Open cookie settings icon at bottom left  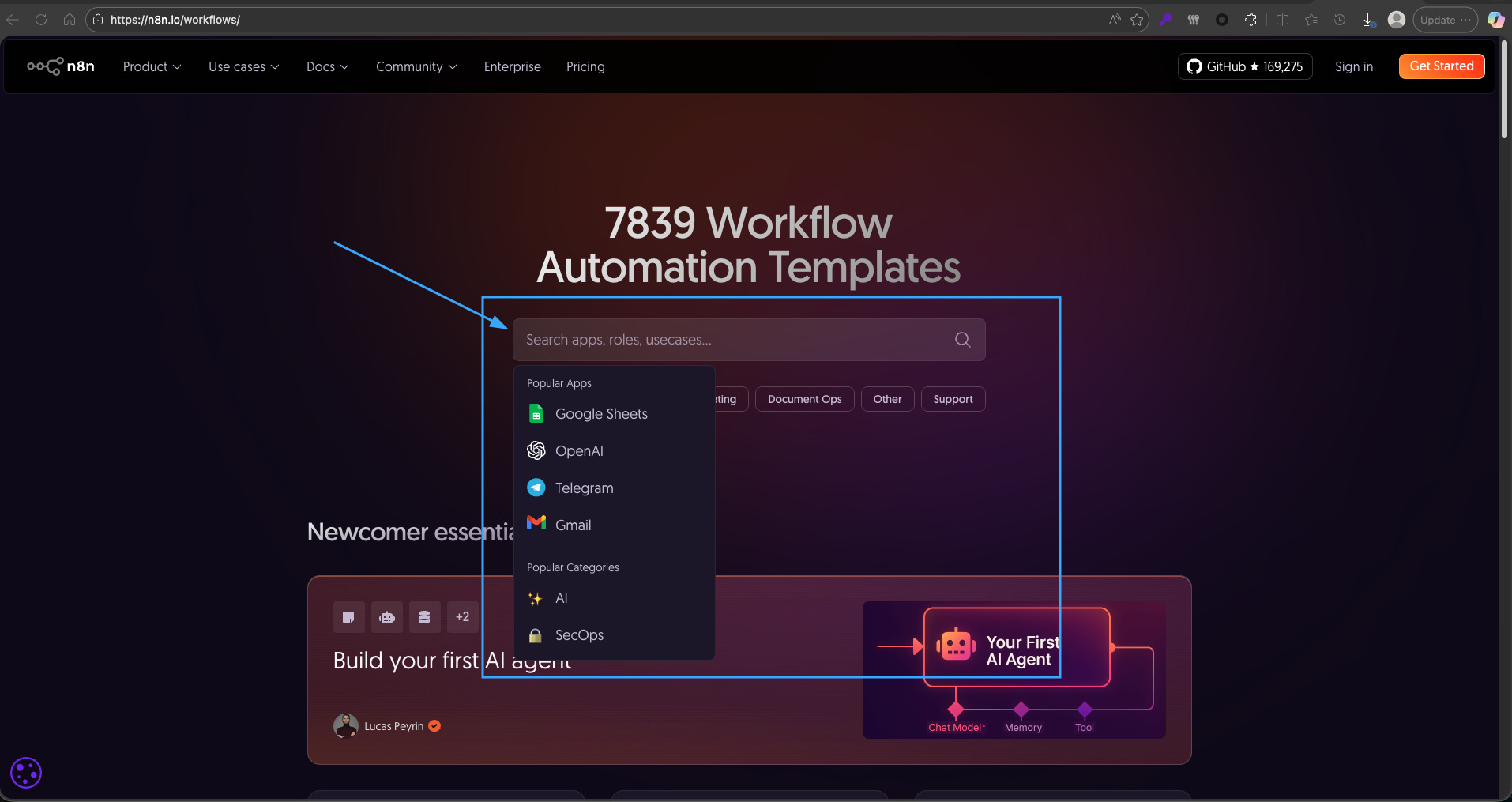(26, 773)
